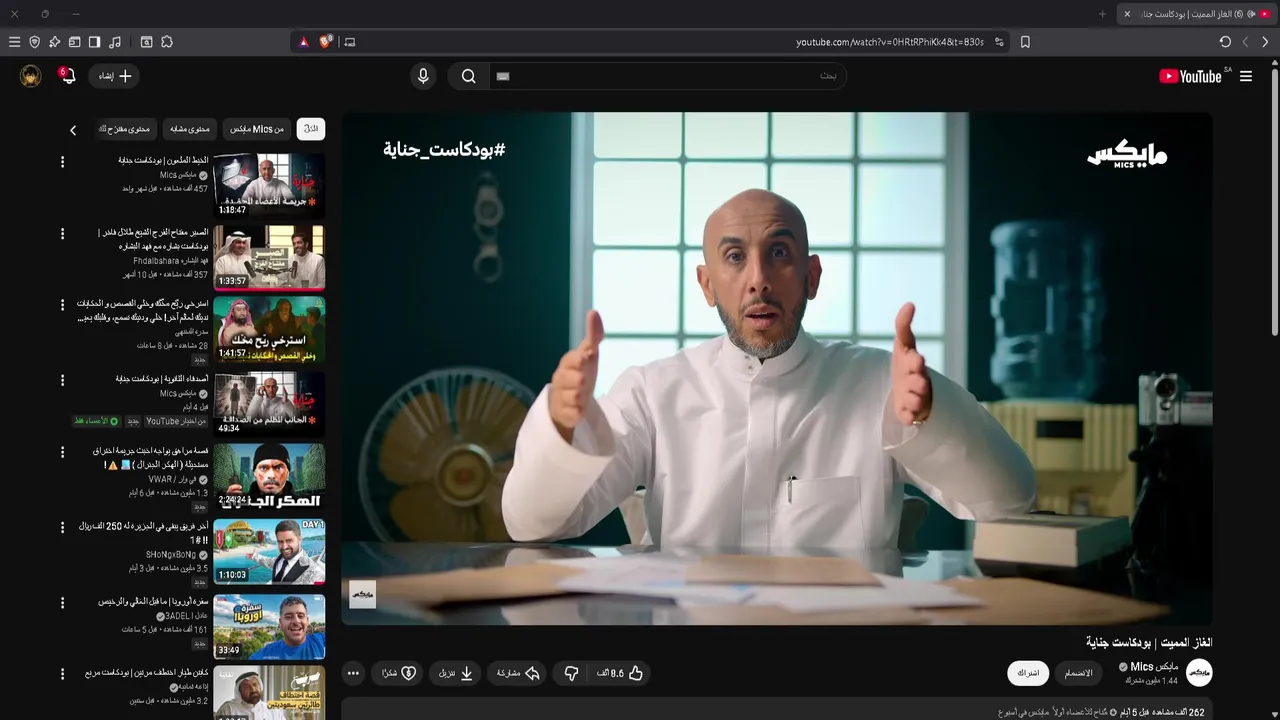Go forward with the right navigation arrow
1280x720 pixels.
tap(1265, 42)
